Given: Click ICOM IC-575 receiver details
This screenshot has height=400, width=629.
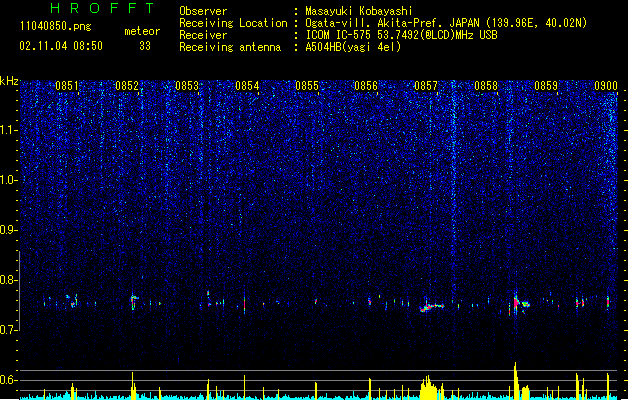Looking at the screenshot, I should (x=401, y=35).
